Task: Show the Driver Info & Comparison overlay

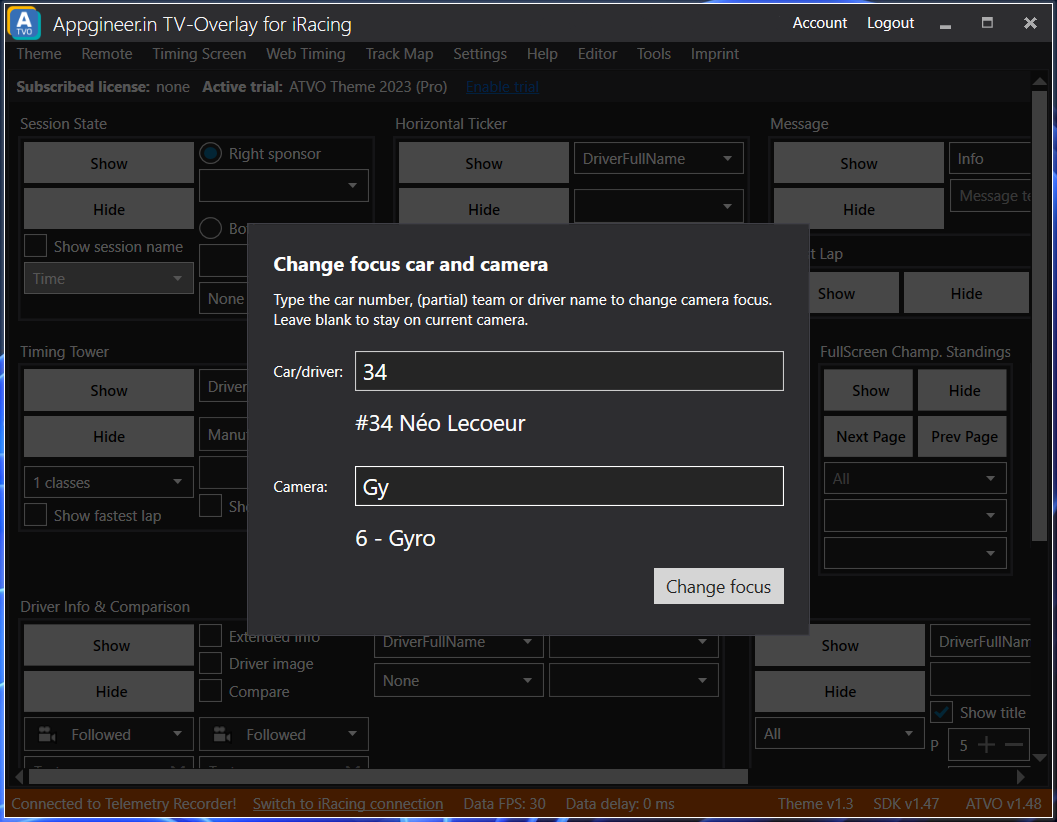Action: click(109, 645)
